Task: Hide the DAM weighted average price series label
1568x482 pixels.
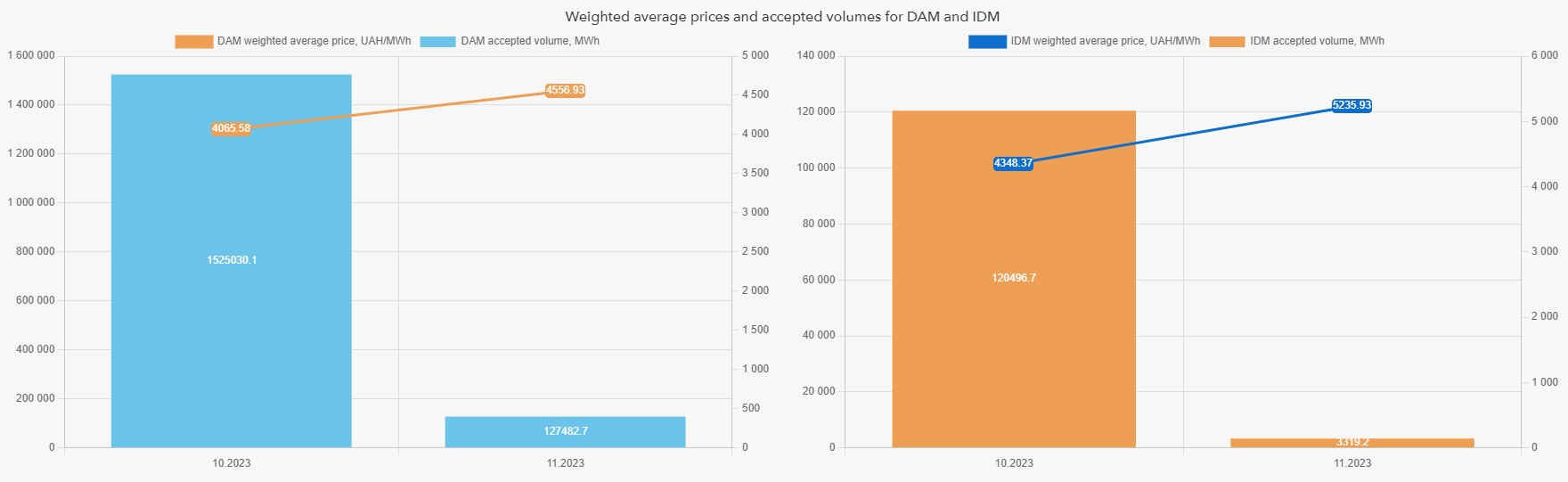Action: coord(314,41)
